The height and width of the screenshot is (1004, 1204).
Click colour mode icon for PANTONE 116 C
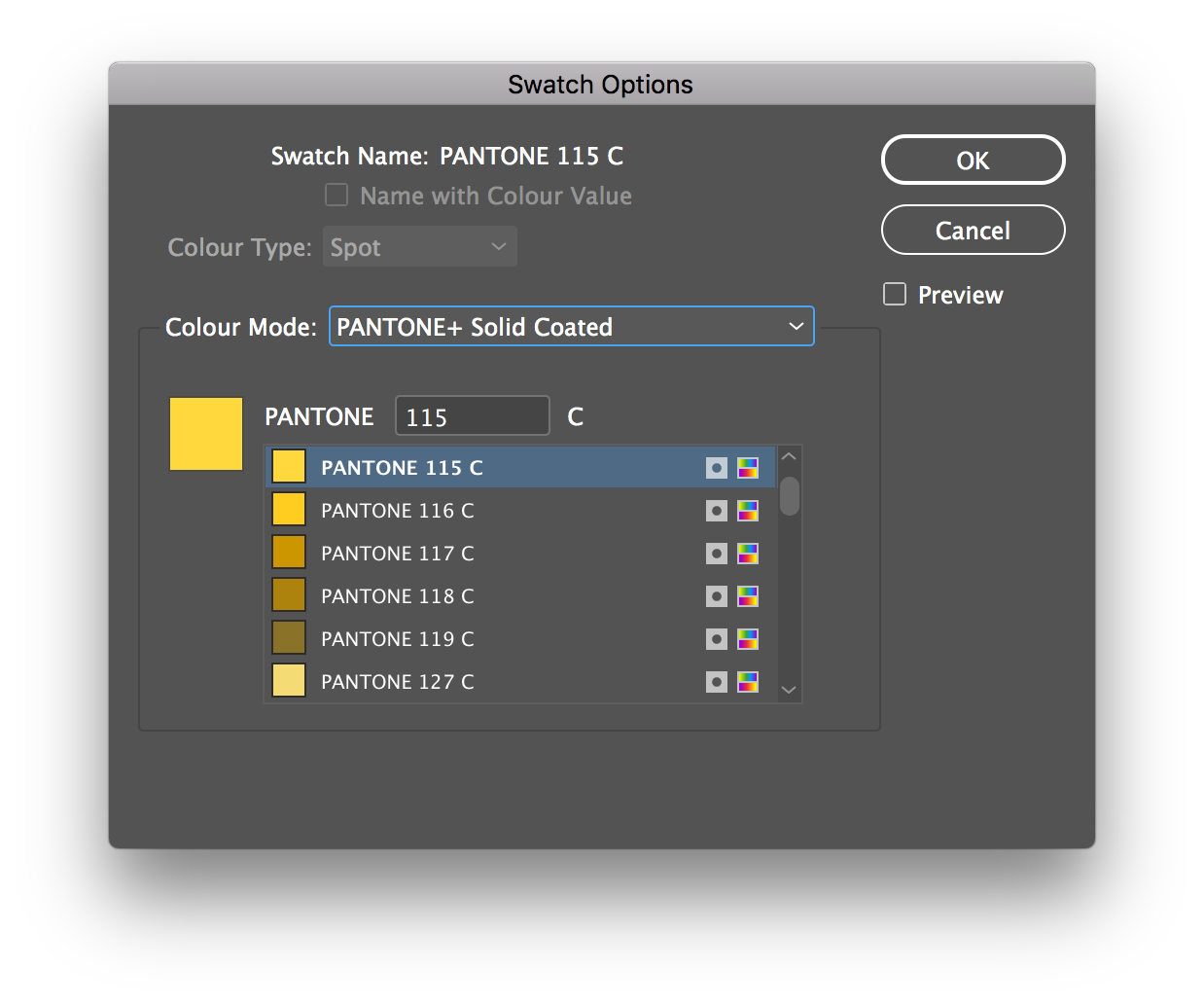click(748, 511)
